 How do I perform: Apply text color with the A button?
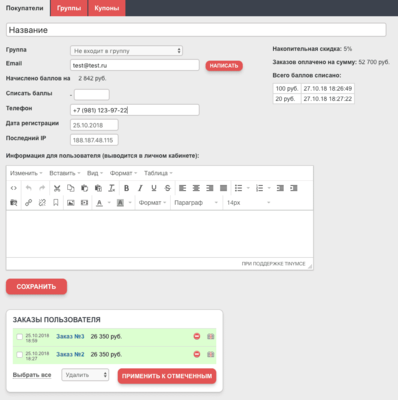pyautogui.click(x=99, y=203)
